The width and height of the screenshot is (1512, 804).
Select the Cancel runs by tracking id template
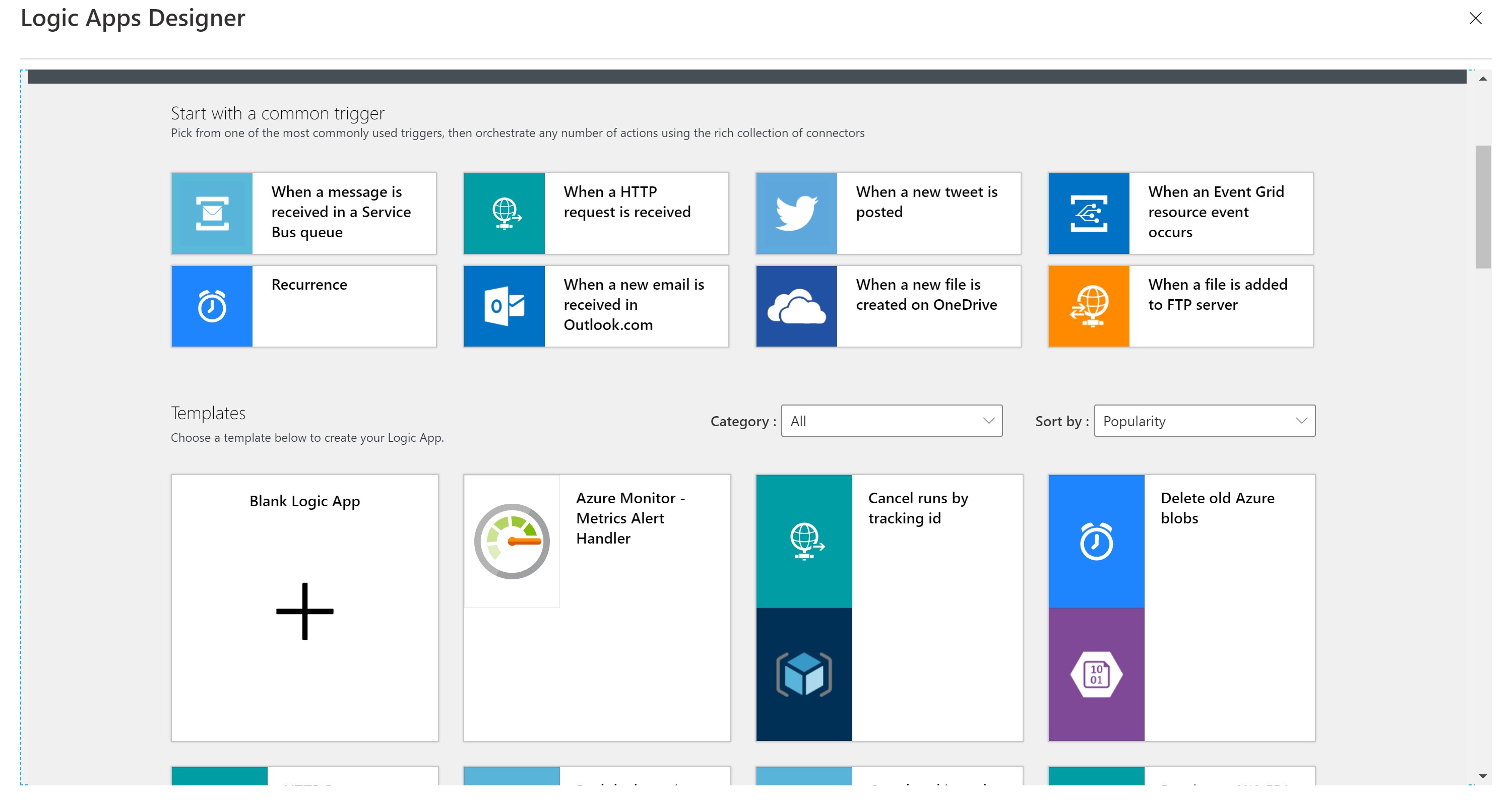coord(918,508)
